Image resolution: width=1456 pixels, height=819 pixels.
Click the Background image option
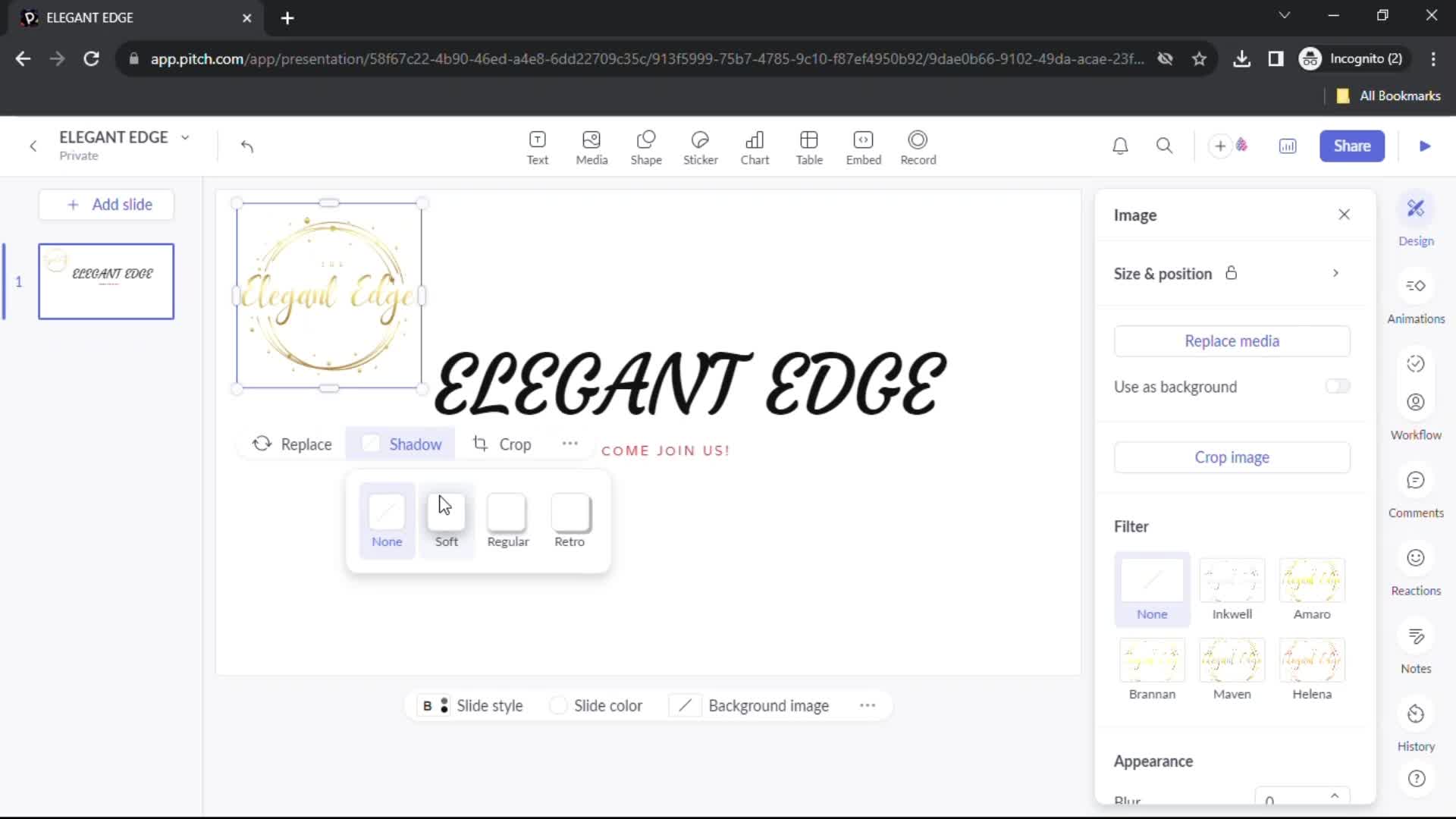(x=768, y=705)
